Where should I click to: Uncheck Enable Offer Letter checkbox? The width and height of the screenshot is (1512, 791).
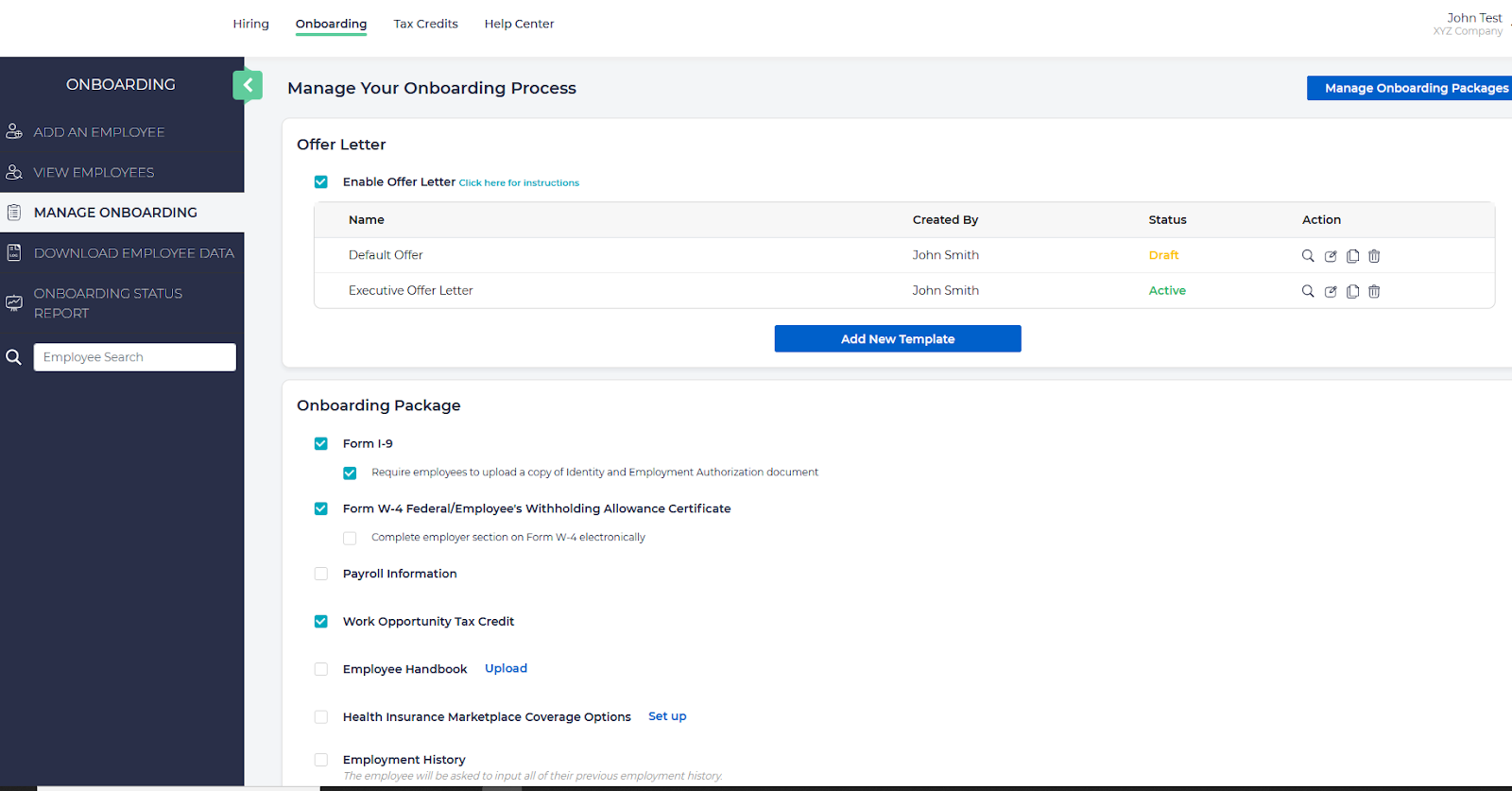(321, 182)
